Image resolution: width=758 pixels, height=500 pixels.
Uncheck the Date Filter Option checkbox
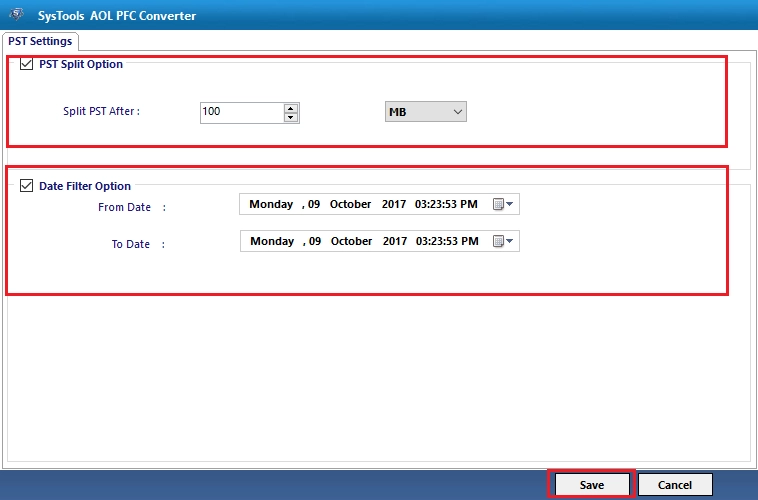[26, 186]
